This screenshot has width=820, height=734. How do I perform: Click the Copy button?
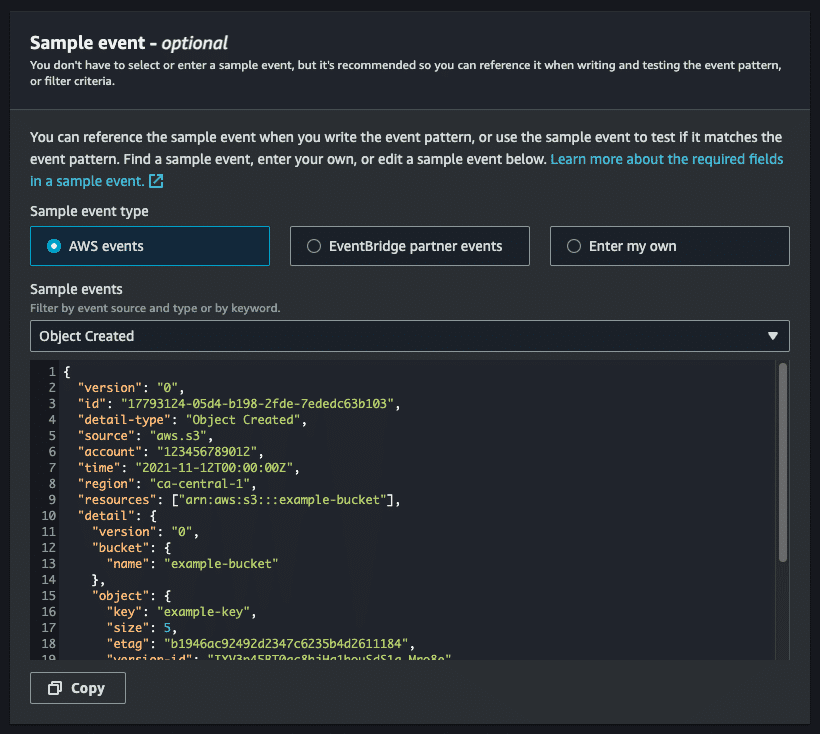77,688
